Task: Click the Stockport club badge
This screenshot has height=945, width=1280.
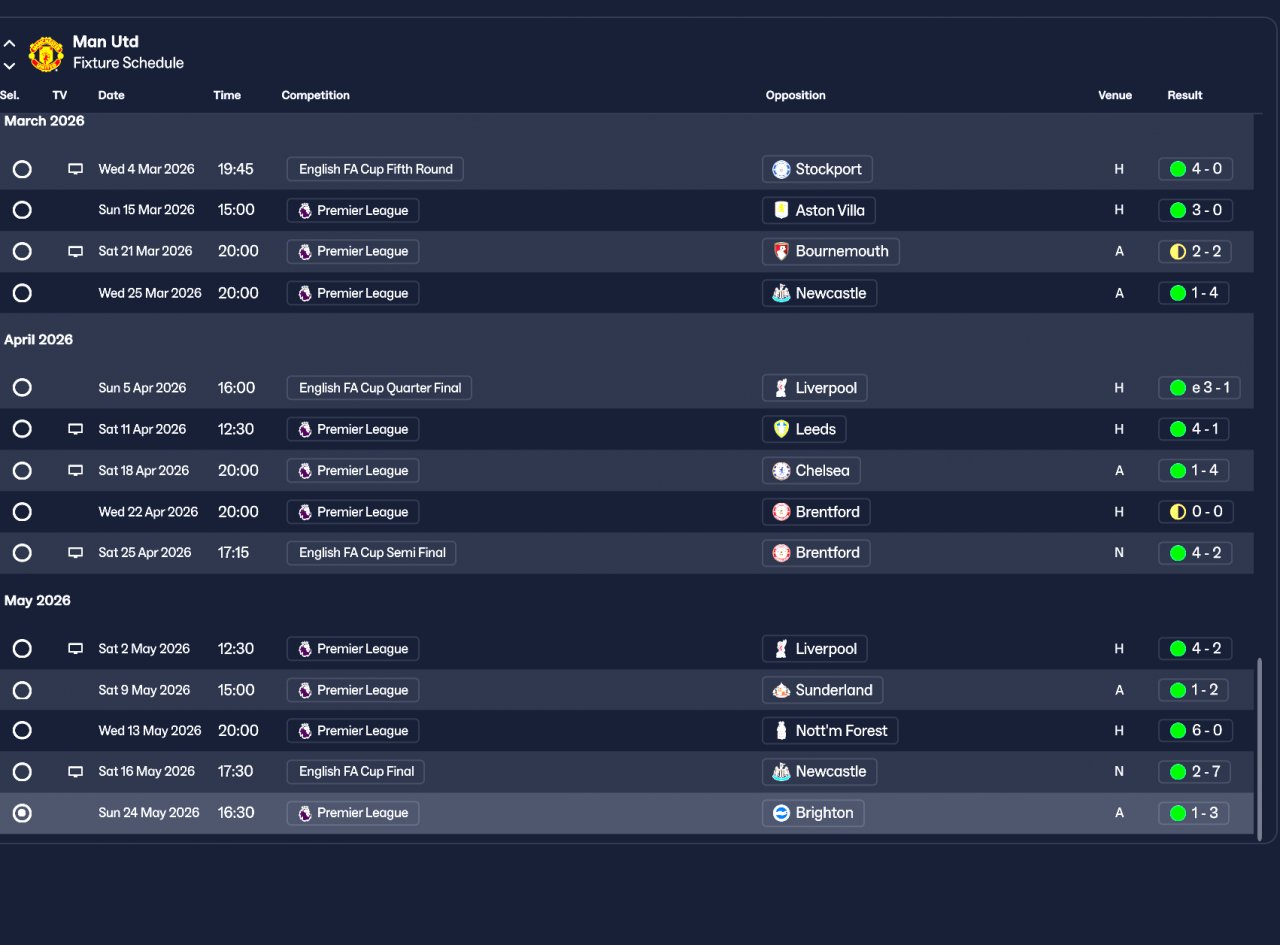Action: [x=781, y=169]
